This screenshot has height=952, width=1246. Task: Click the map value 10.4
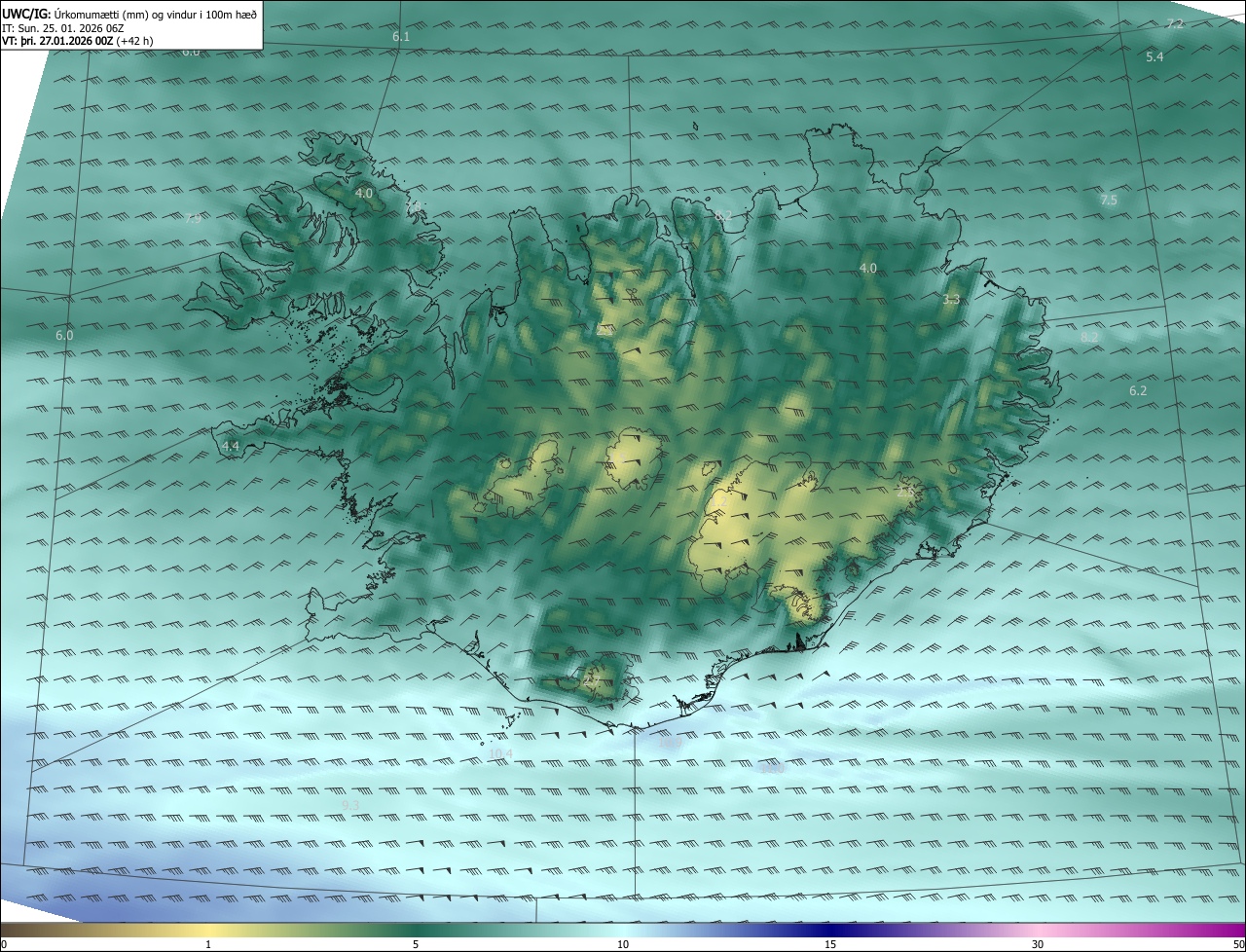click(500, 753)
